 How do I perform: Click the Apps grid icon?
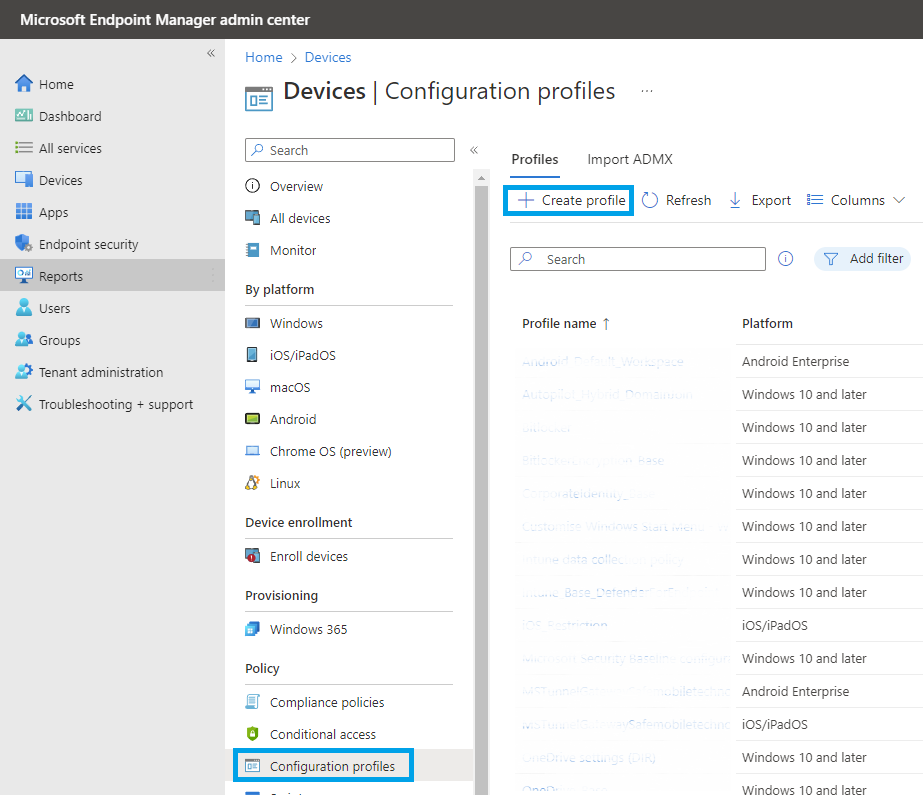(x=24, y=211)
